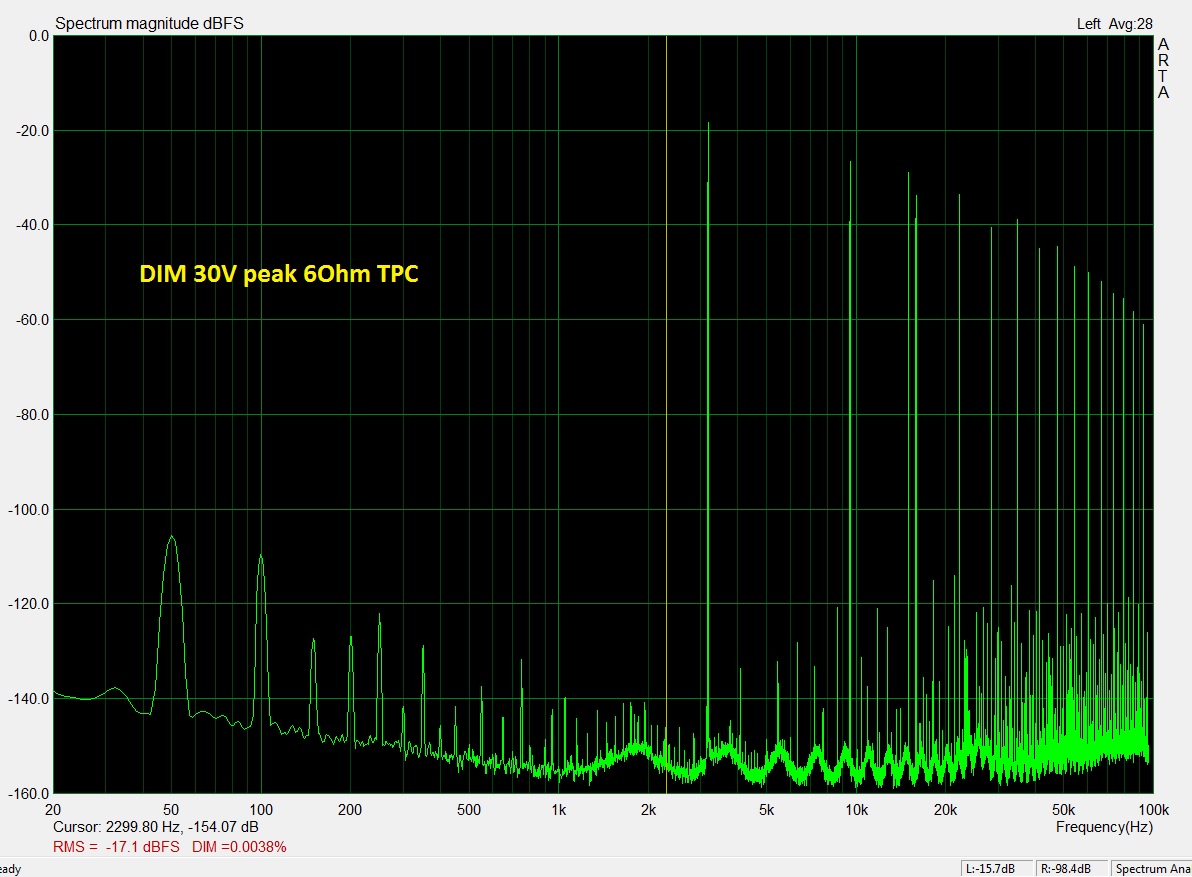Click the 'Spectrum Ana' status bar panel
The height and width of the screenshot is (877, 1192).
(1152, 869)
